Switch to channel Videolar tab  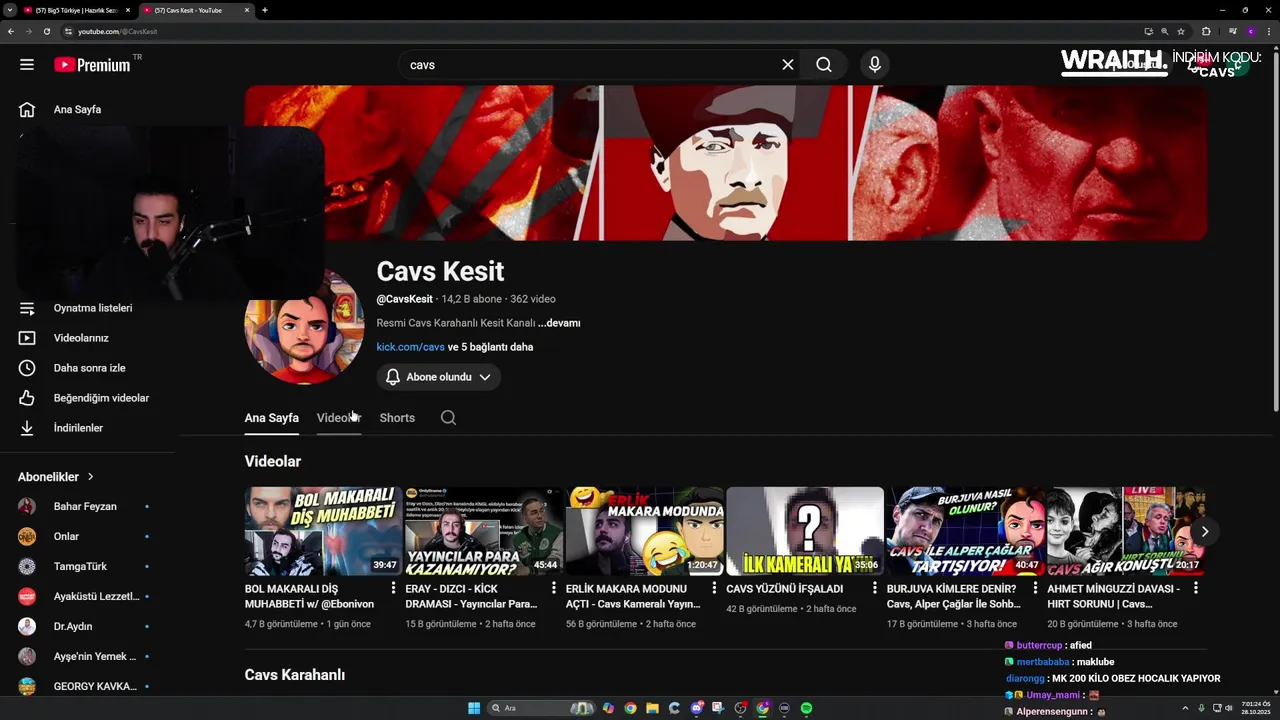pos(339,418)
